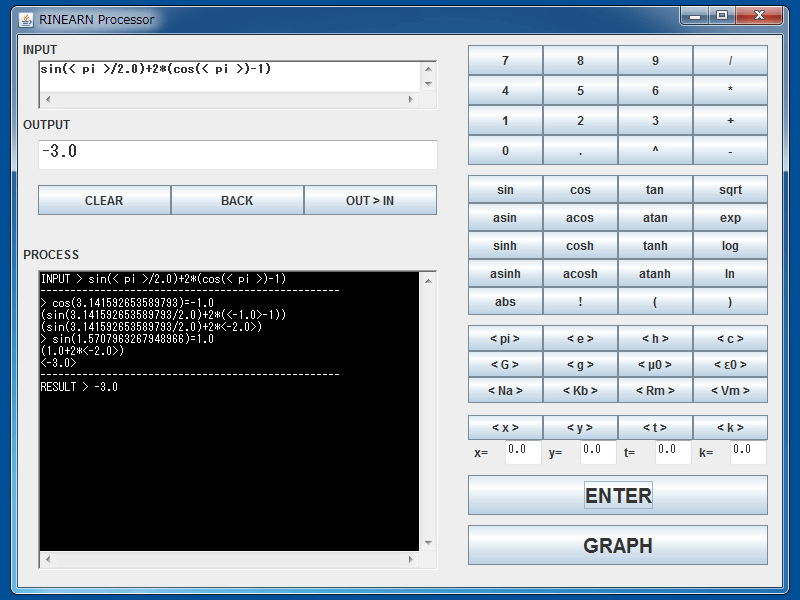The height and width of the screenshot is (600, 800).
Task: Insert the < μ0 > constant
Action: pos(655,365)
